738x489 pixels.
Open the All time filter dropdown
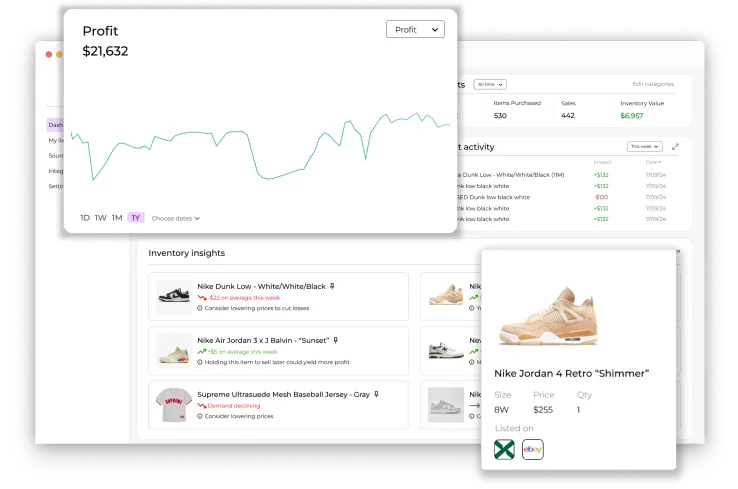pos(490,85)
